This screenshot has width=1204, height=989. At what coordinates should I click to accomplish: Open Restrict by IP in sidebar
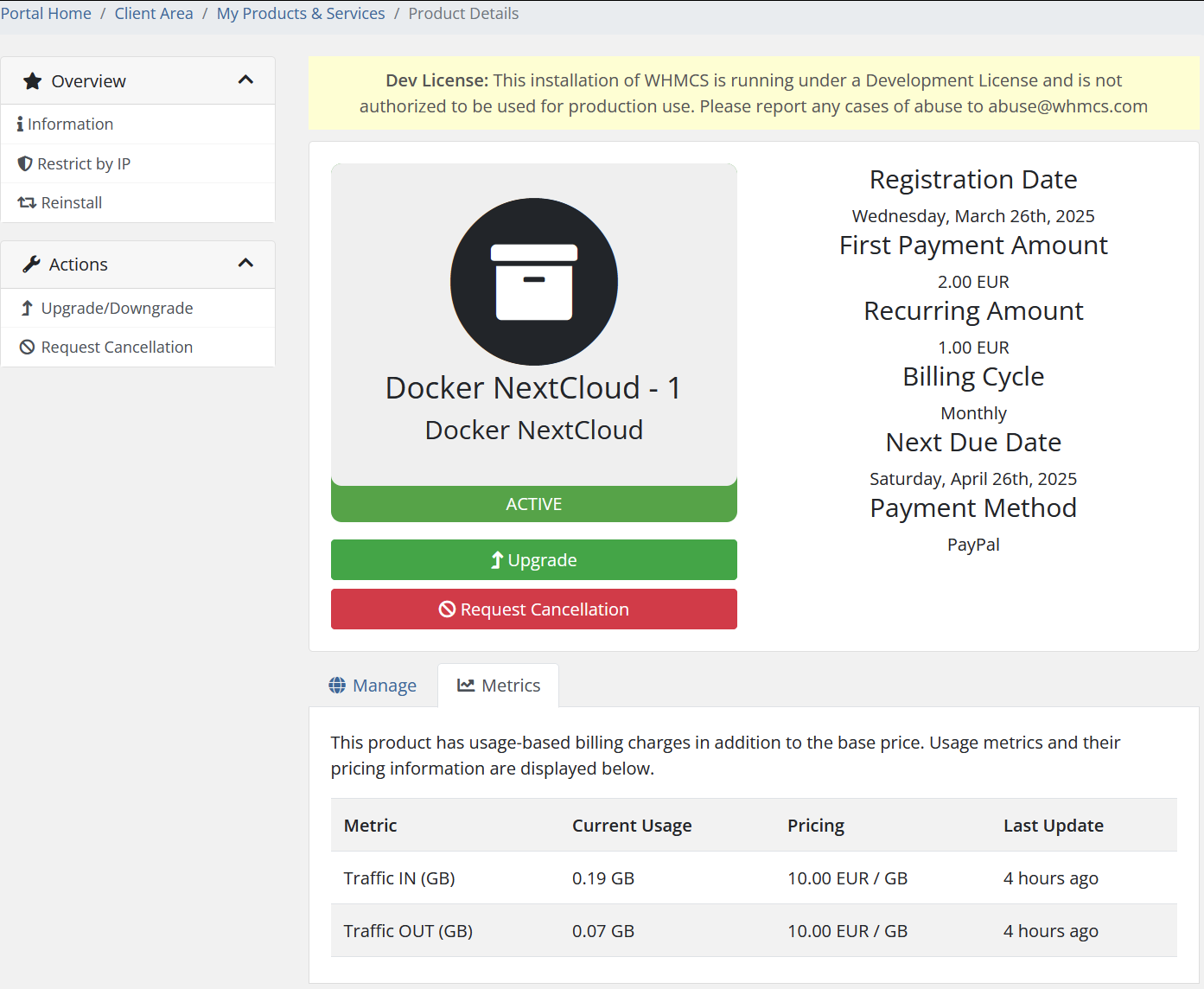tap(83, 163)
